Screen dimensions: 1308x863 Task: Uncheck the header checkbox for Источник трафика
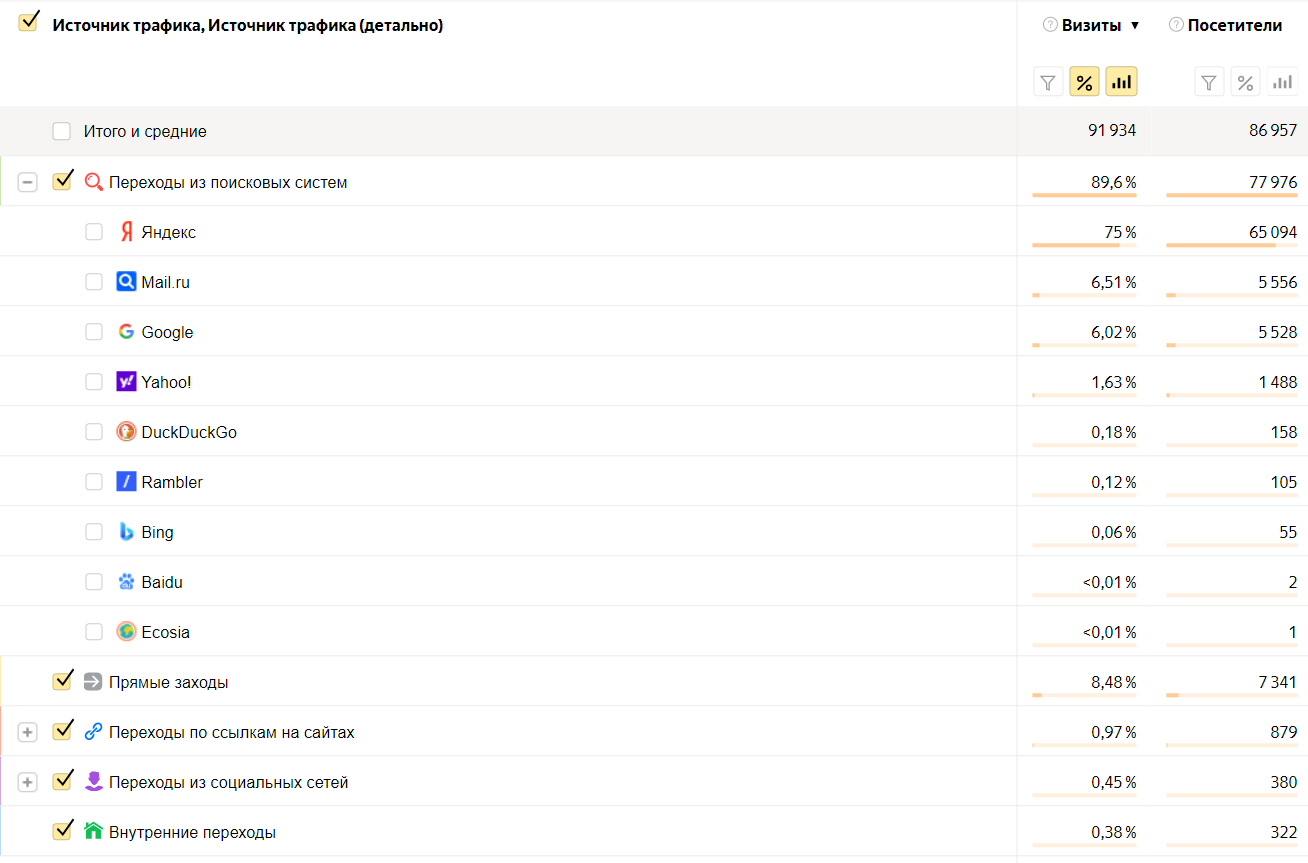[29, 22]
